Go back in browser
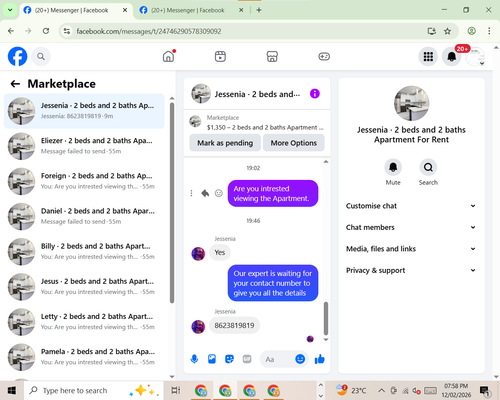The image size is (500, 400). [11, 31]
